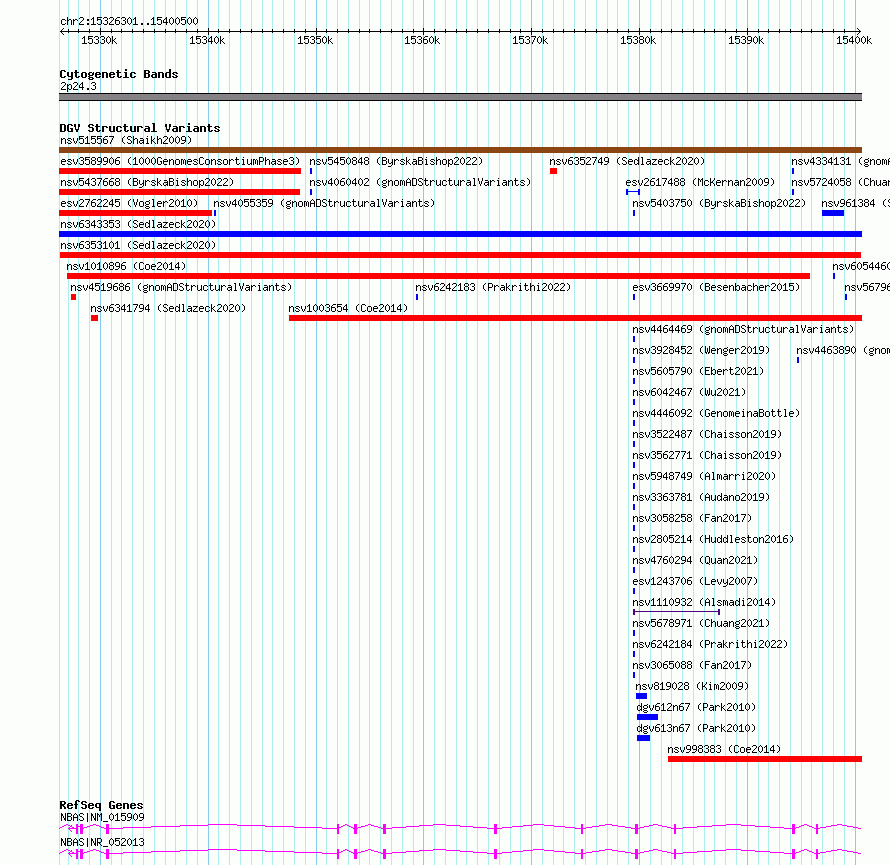Click nsv4060402 (gnomADStructuralVariants) label
The width and height of the screenshot is (890, 865).
coord(420,182)
